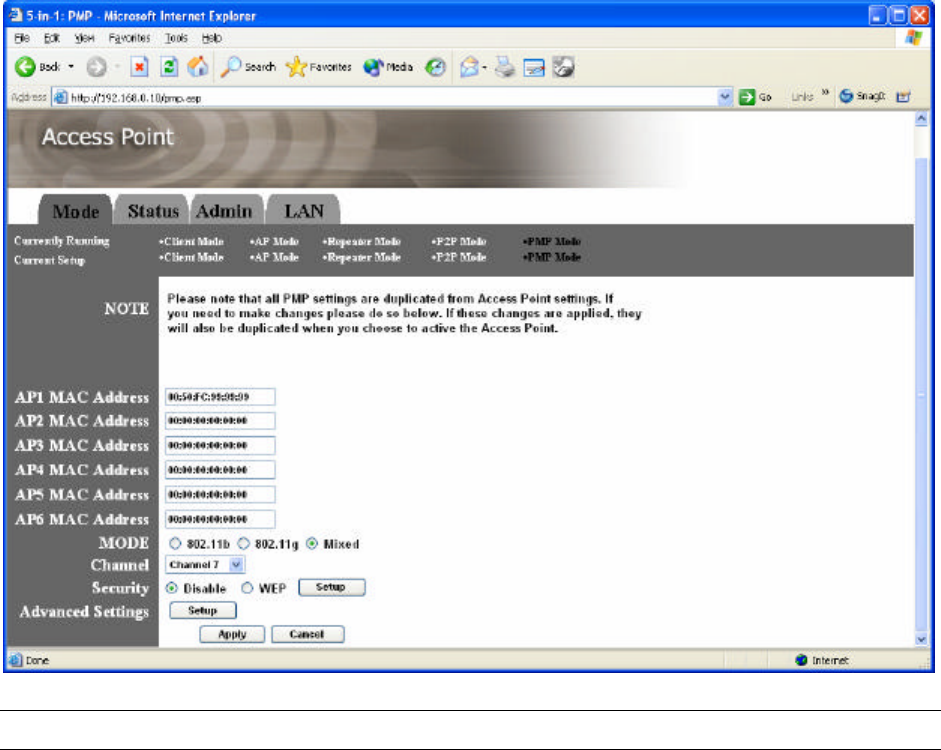Open the File menu
The height and width of the screenshot is (750, 941).
tap(22, 38)
